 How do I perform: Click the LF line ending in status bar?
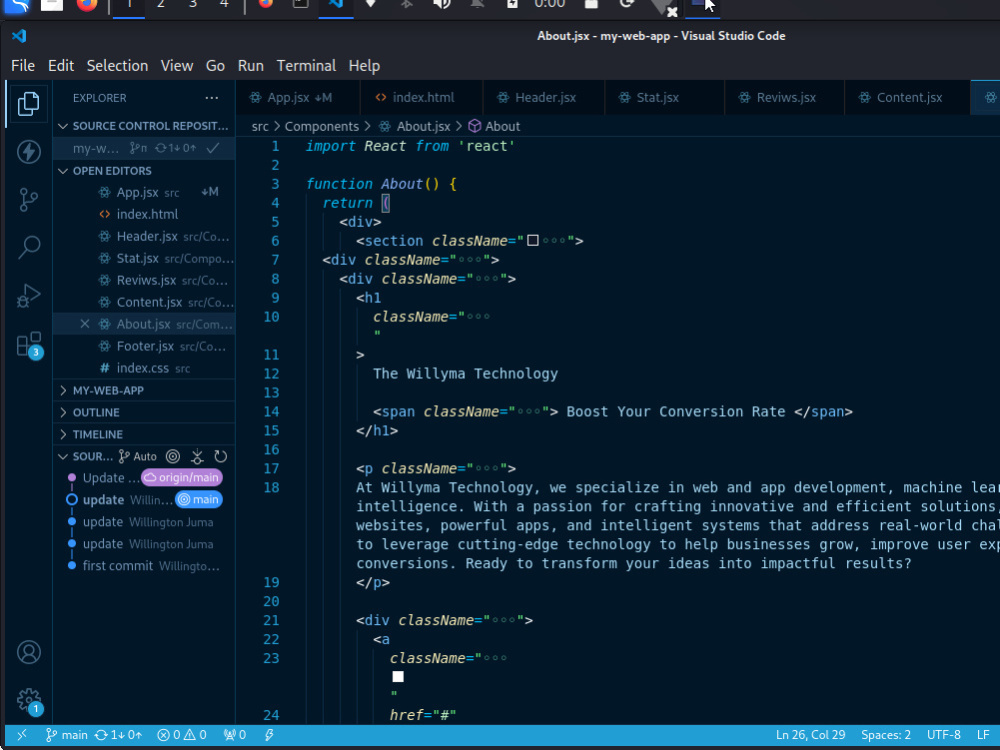pos(983,735)
